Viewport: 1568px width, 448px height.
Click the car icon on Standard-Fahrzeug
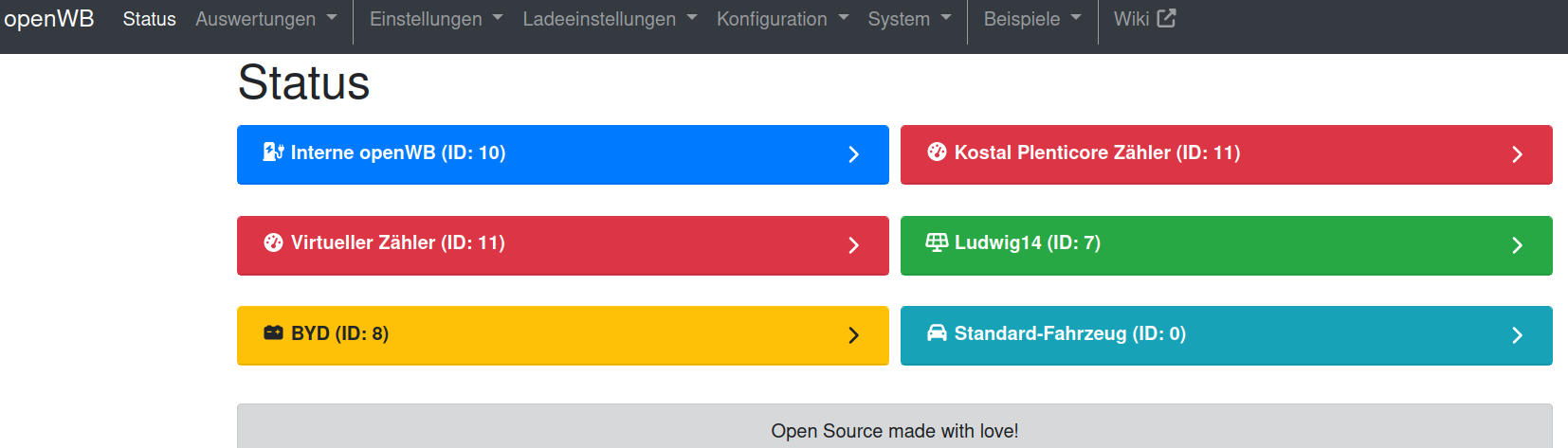[x=937, y=332]
